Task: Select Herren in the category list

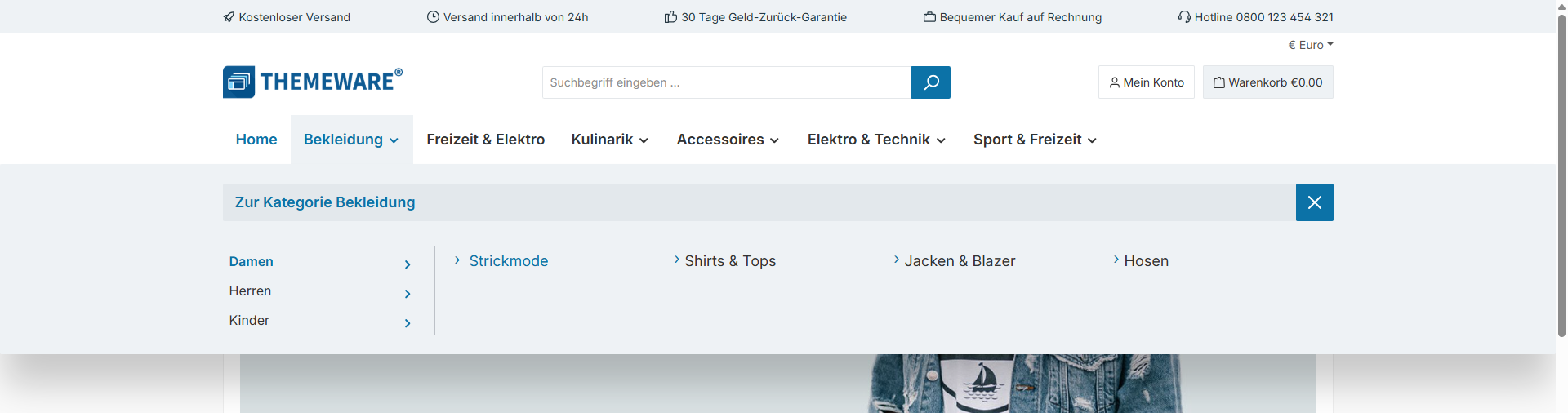Action: [x=250, y=291]
